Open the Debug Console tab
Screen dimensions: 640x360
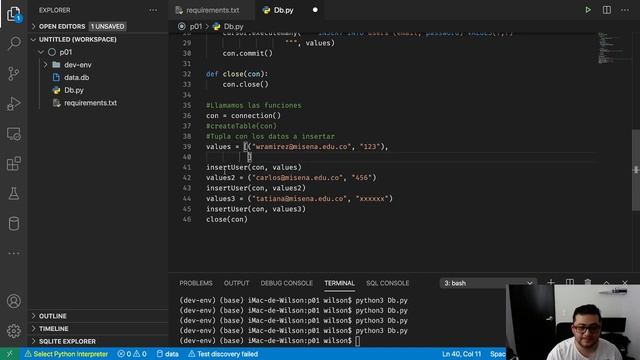tap(287, 283)
